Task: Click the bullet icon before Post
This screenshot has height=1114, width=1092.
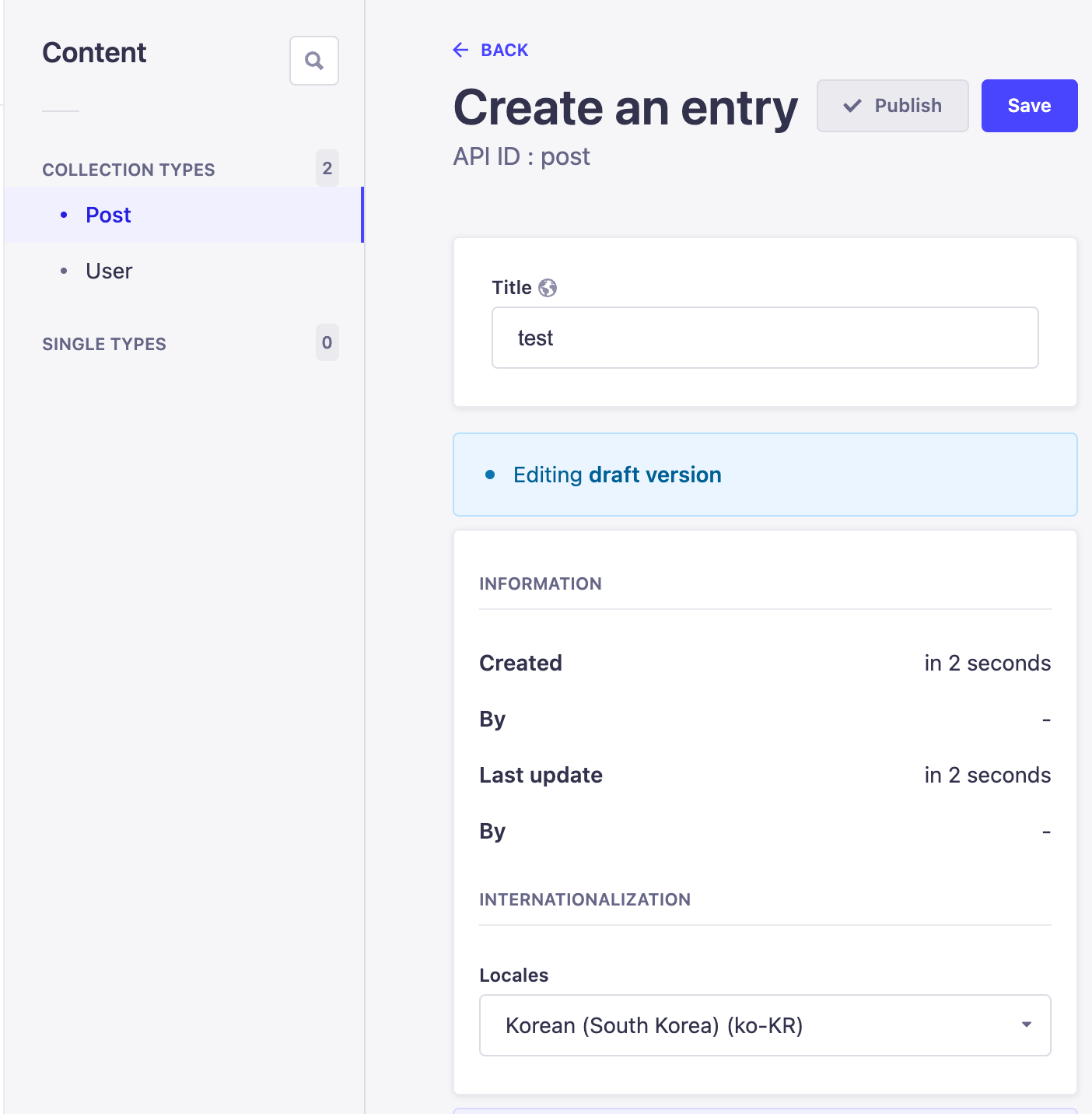Action: pos(65,215)
